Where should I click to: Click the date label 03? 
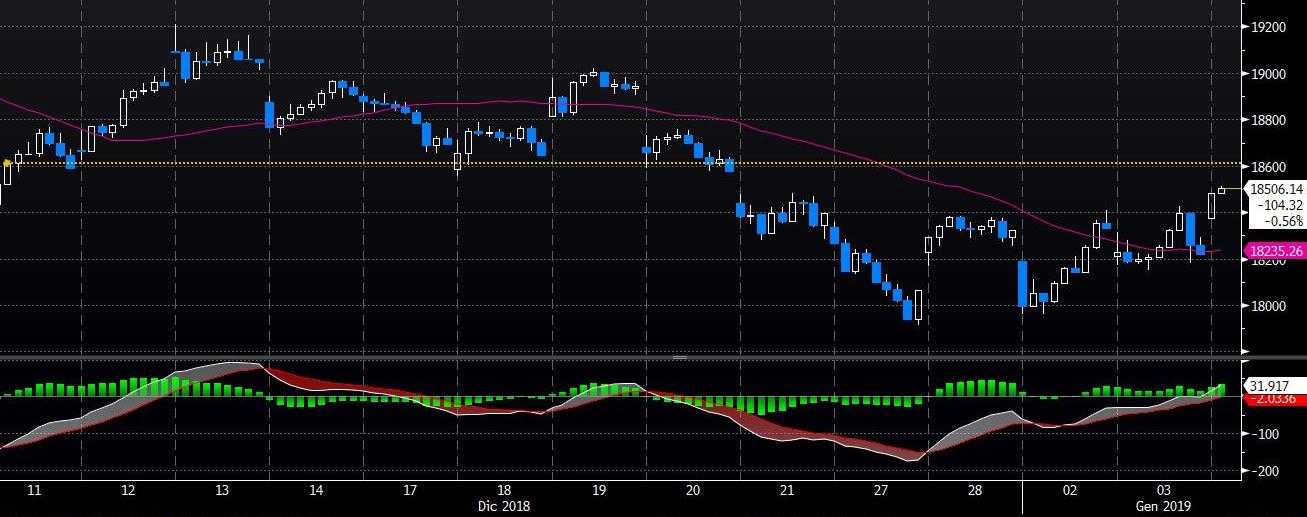1165,491
